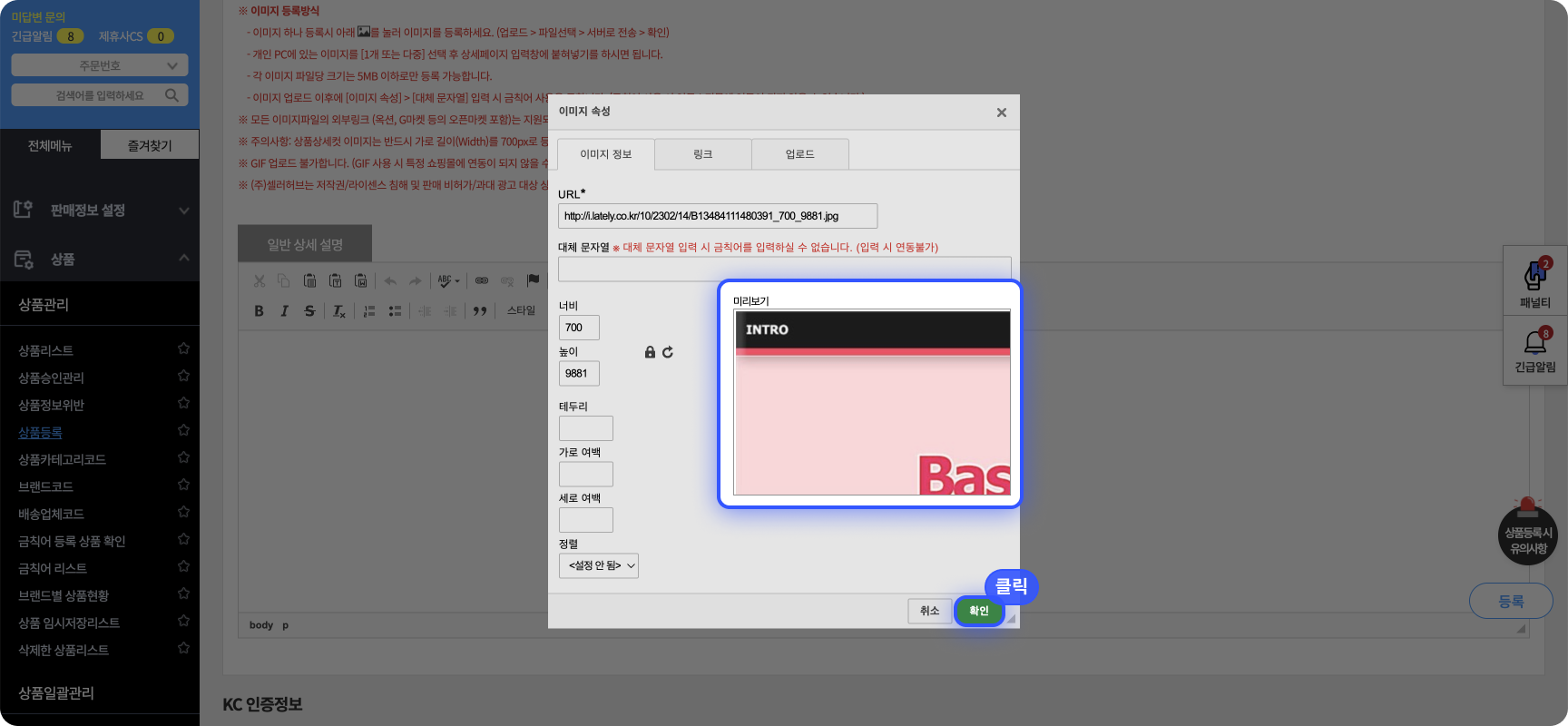Open the 주문번호 dropdown
This screenshot has height=726, width=1568.
click(x=100, y=65)
